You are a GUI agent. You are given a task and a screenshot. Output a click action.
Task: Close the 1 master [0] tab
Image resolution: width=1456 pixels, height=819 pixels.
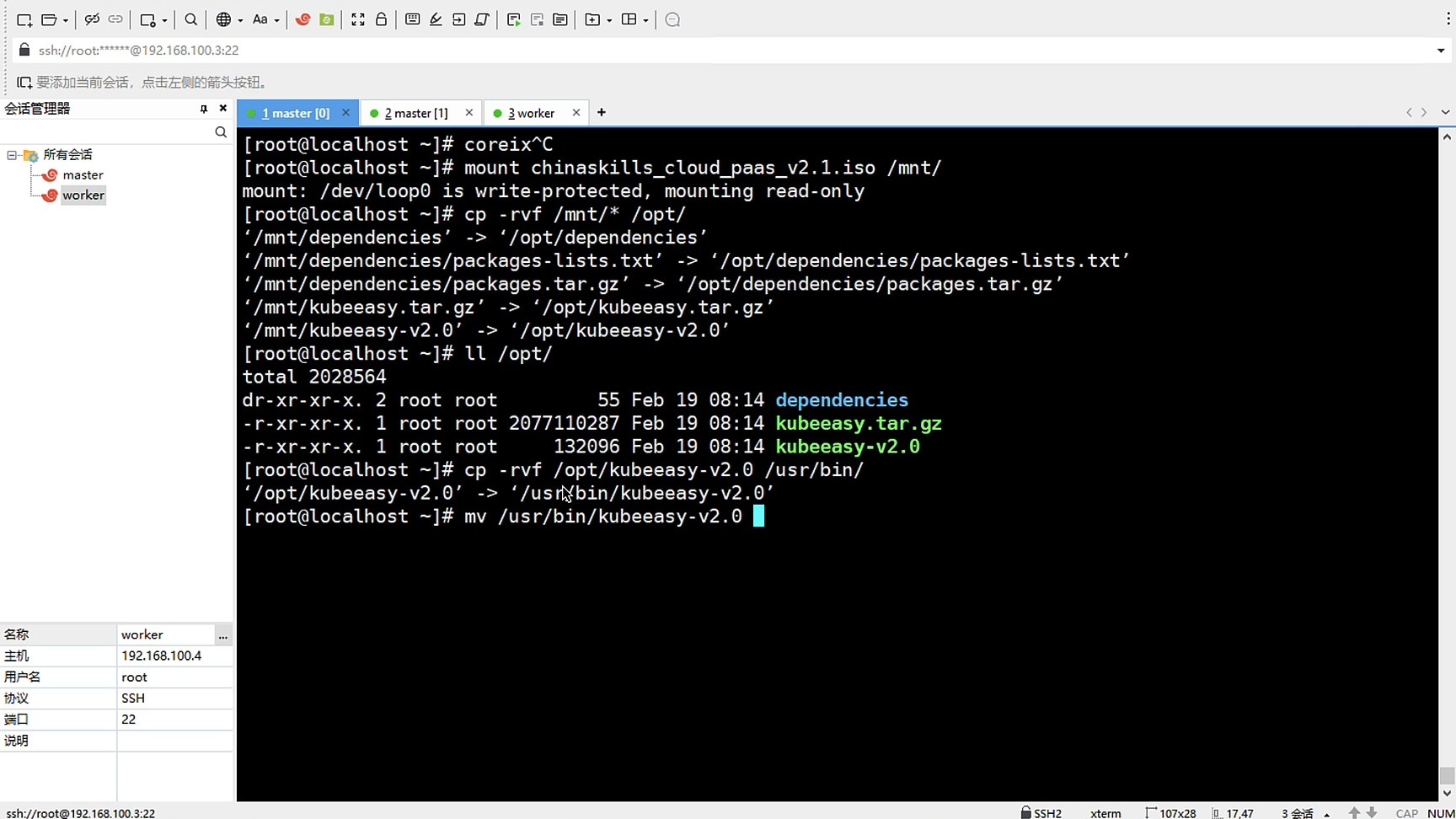(x=345, y=113)
